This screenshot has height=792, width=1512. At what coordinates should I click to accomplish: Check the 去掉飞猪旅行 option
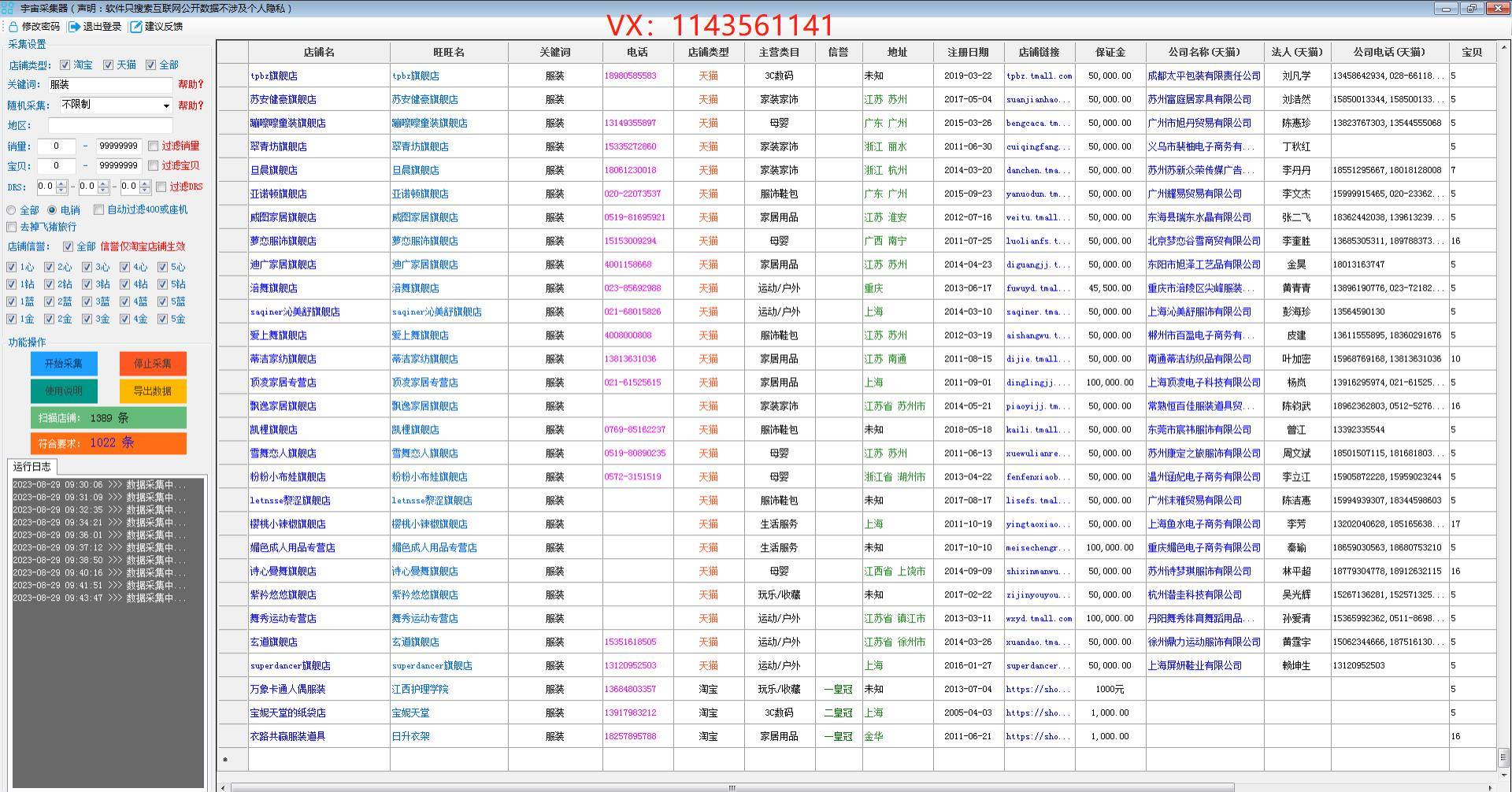(12, 227)
